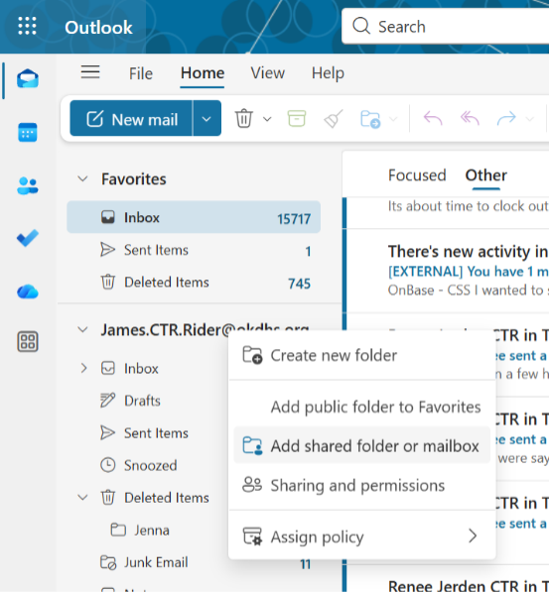
Task: Click the Reply all double-arrow icon
Action: [x=470, y=119]
